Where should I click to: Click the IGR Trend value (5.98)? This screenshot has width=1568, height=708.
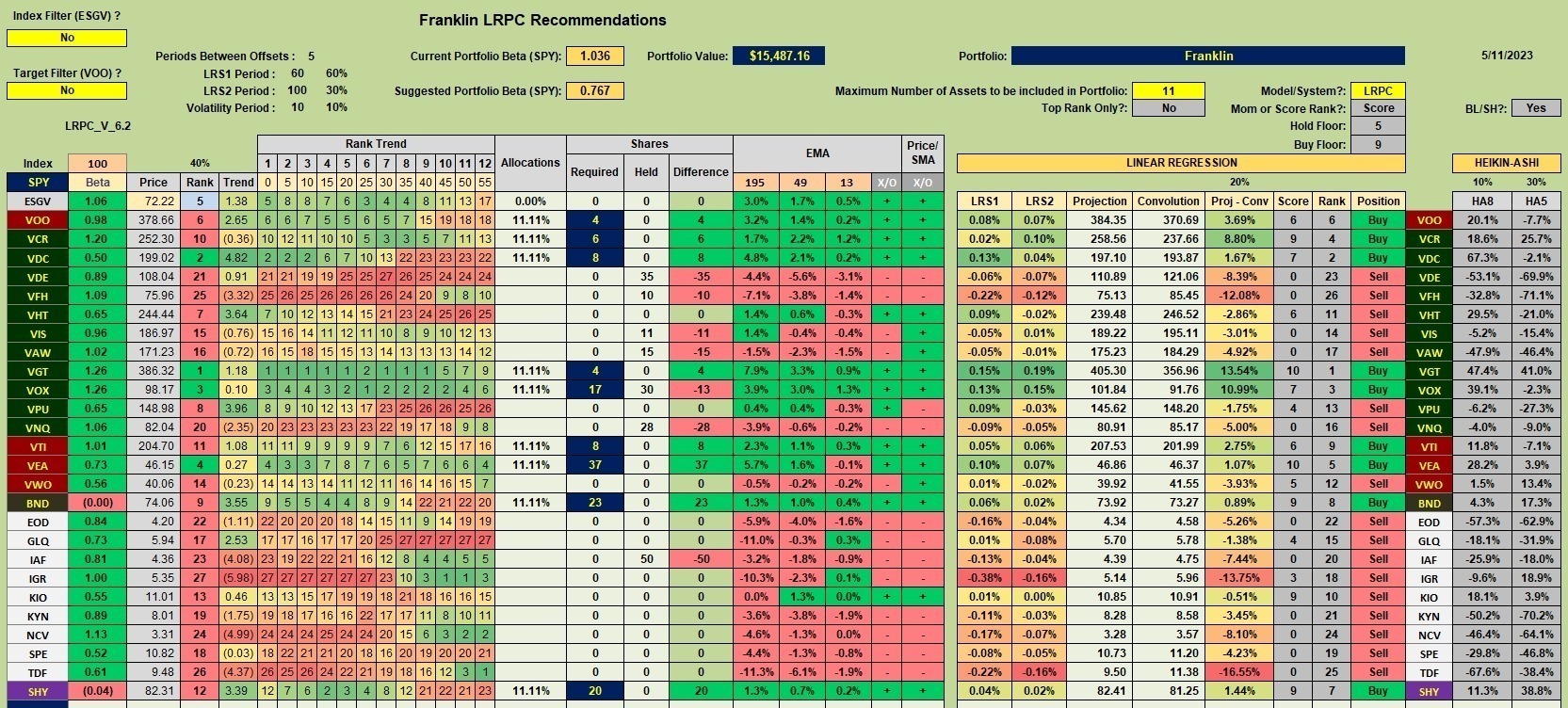coord(238,578)
